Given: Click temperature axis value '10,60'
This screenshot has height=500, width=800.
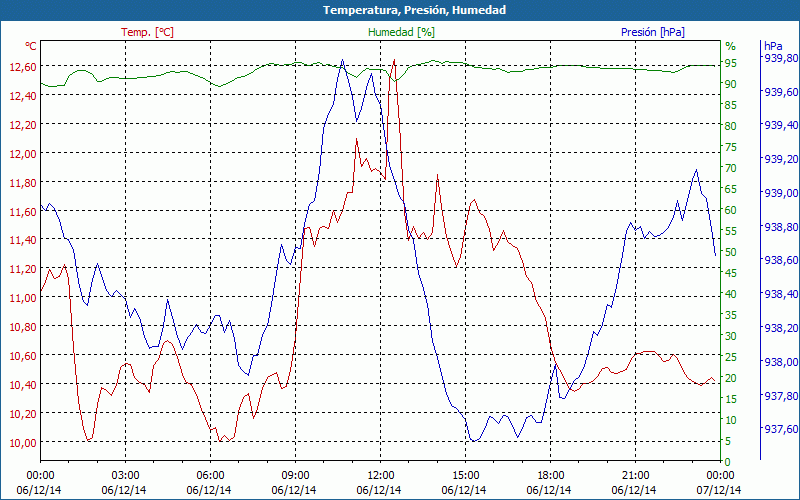Looking at the screenshot, I should [x=23, y=356].
